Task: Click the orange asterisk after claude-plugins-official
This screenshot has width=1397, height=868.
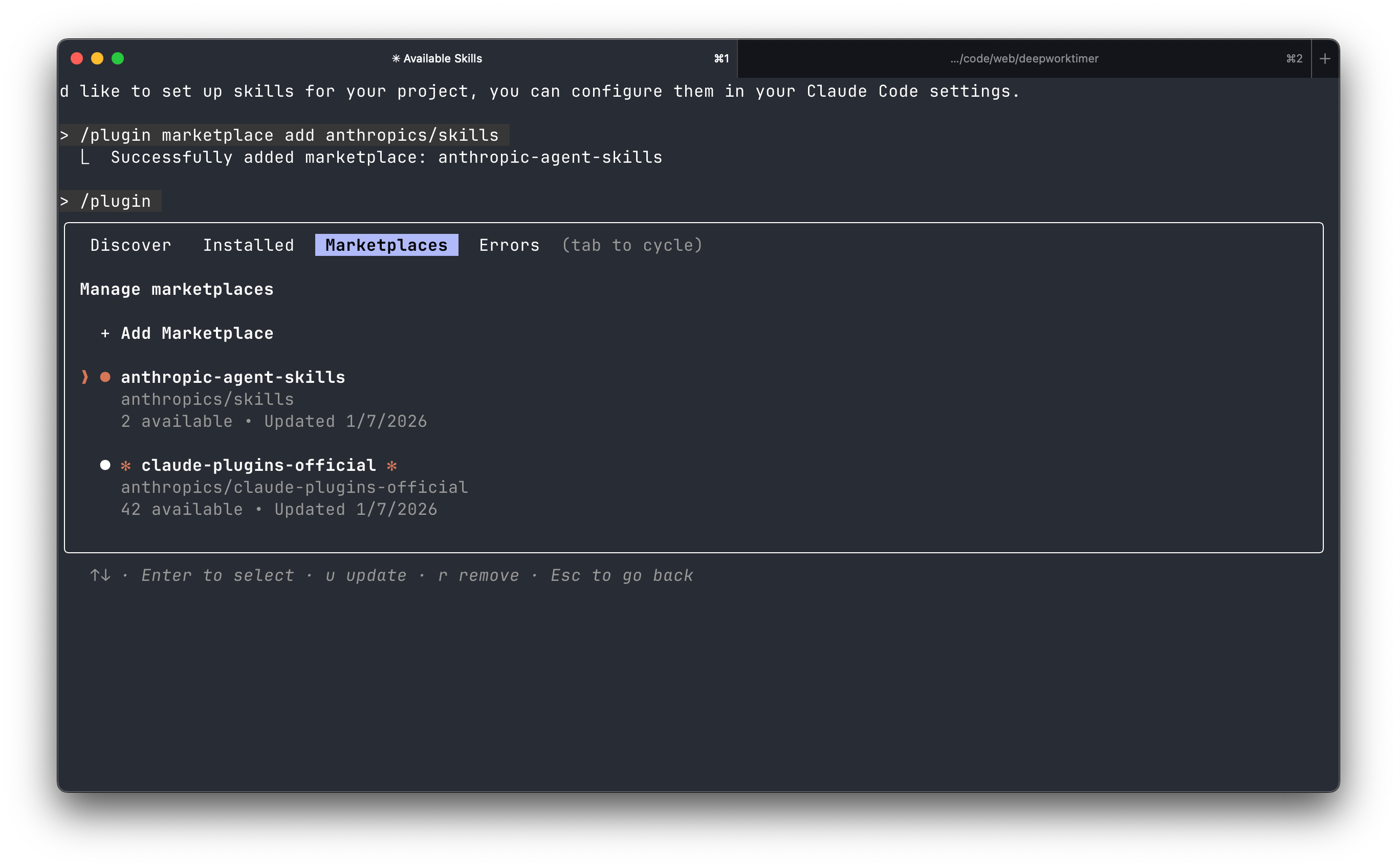Action: coord(392,466)
